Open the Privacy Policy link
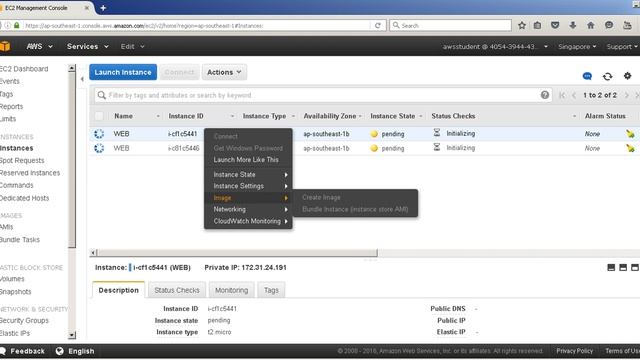640x360 pixels. (574, 351)
